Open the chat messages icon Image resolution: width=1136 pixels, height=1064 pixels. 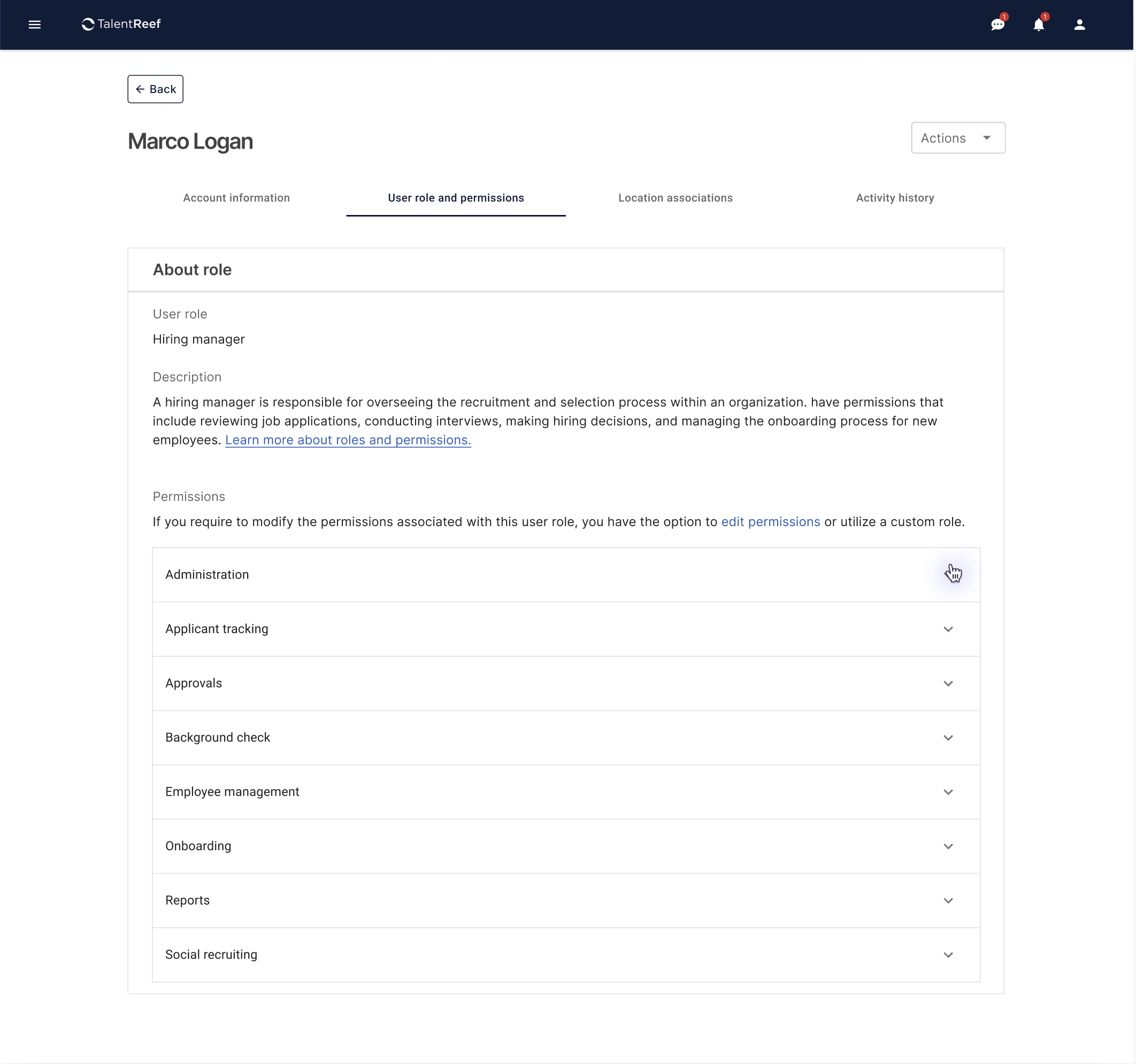pyautogui.click(x=997, y=25)
